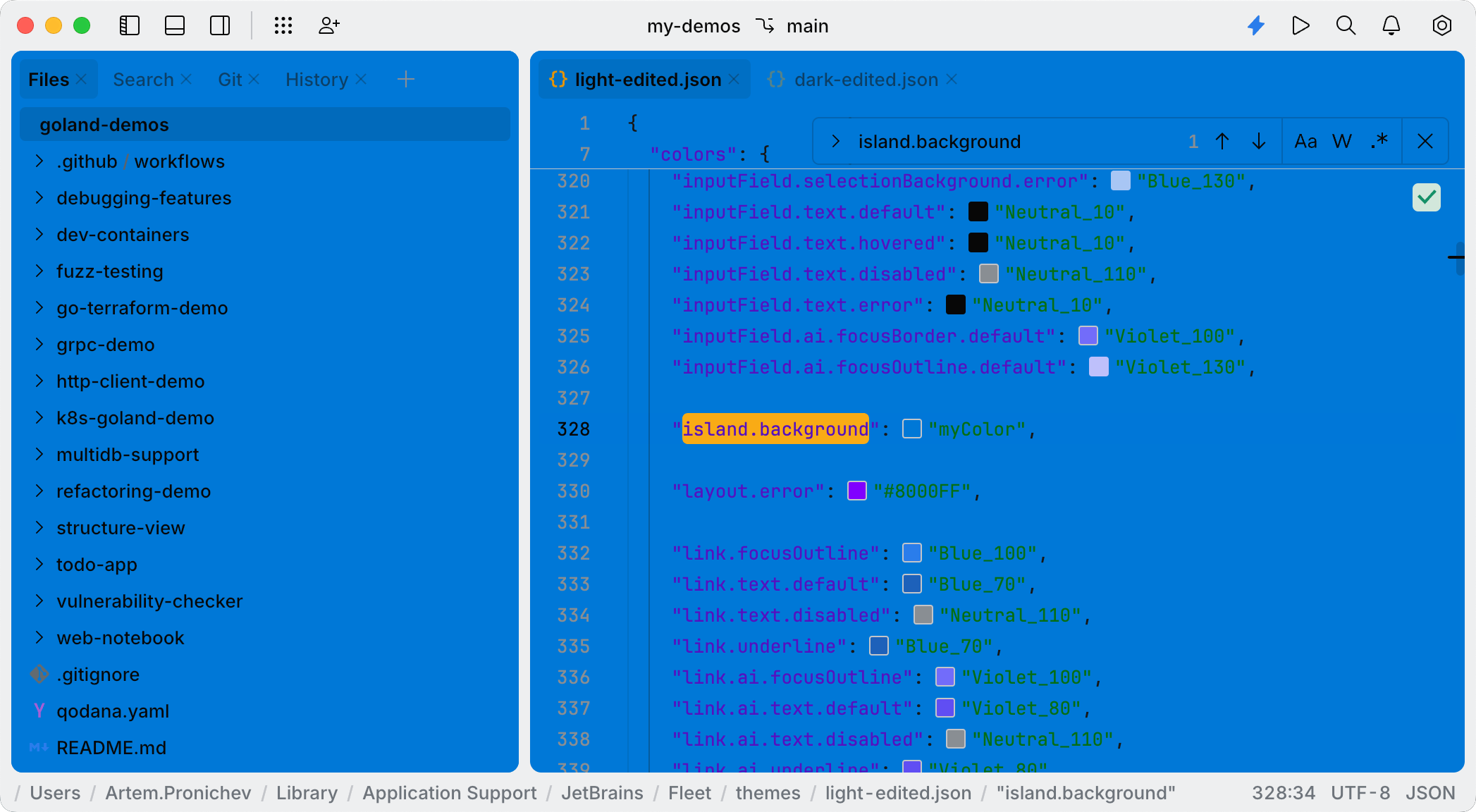This screenshot has width=1476, height=812.
Task: Open the tools grid icon
Action: (x=283, y=26)
